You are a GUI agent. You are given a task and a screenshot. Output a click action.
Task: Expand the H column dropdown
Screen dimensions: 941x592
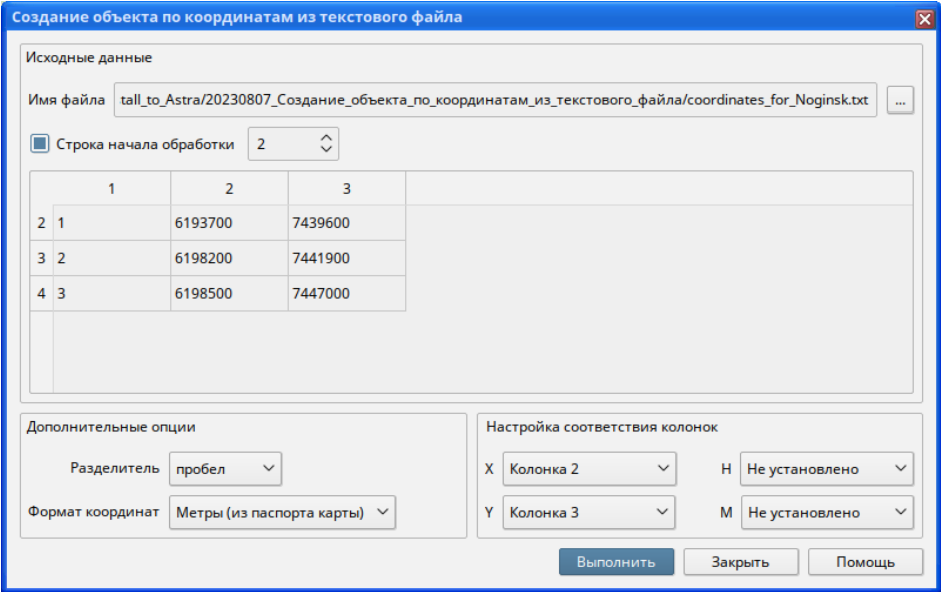pos(826,468)
